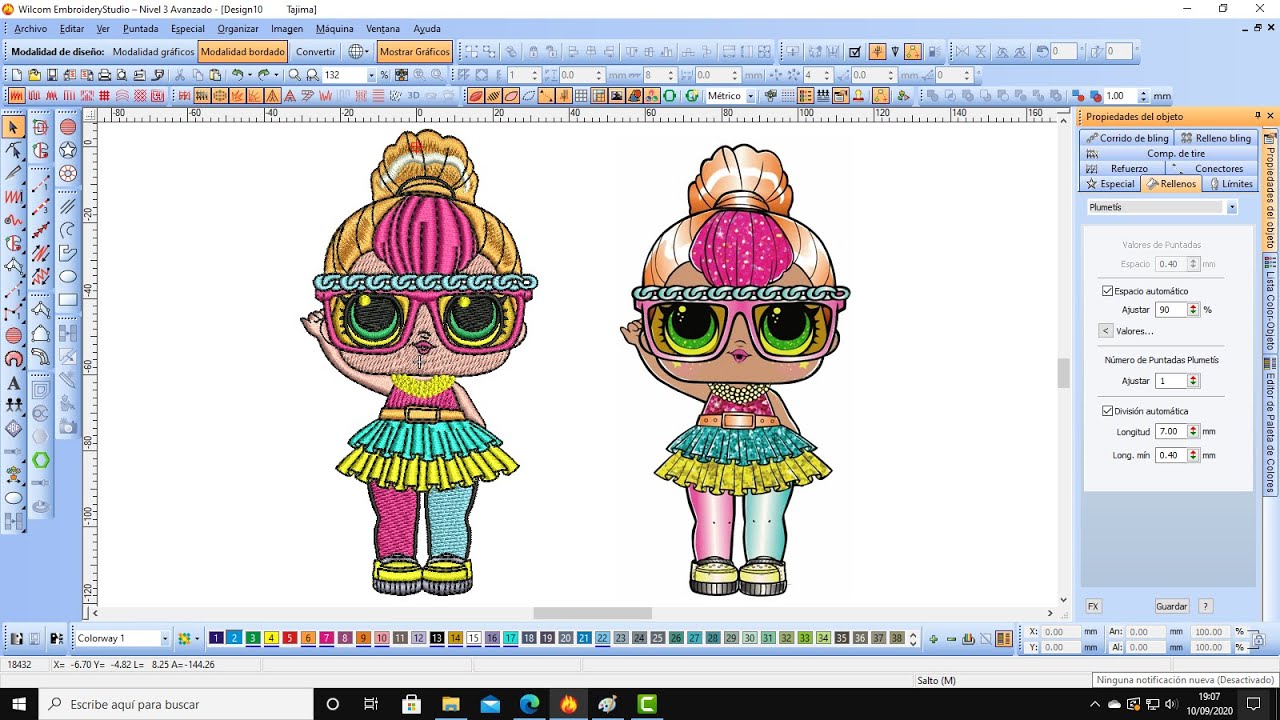Select color swatch number 7

click(326, 638)
